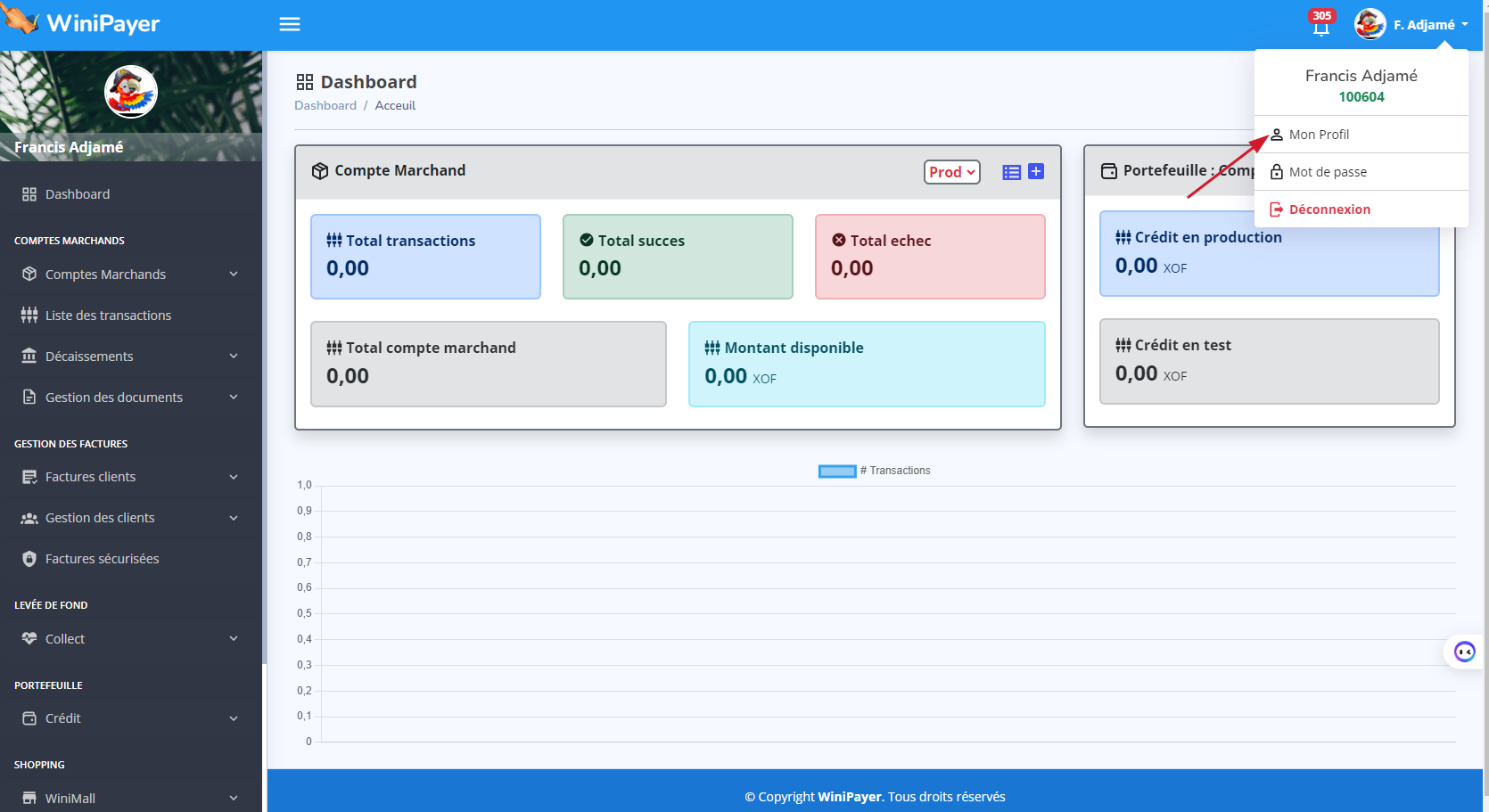Expand Gestion des clients submenu
The width and height of the screenshot is (1489, 812).
(131, 518)
